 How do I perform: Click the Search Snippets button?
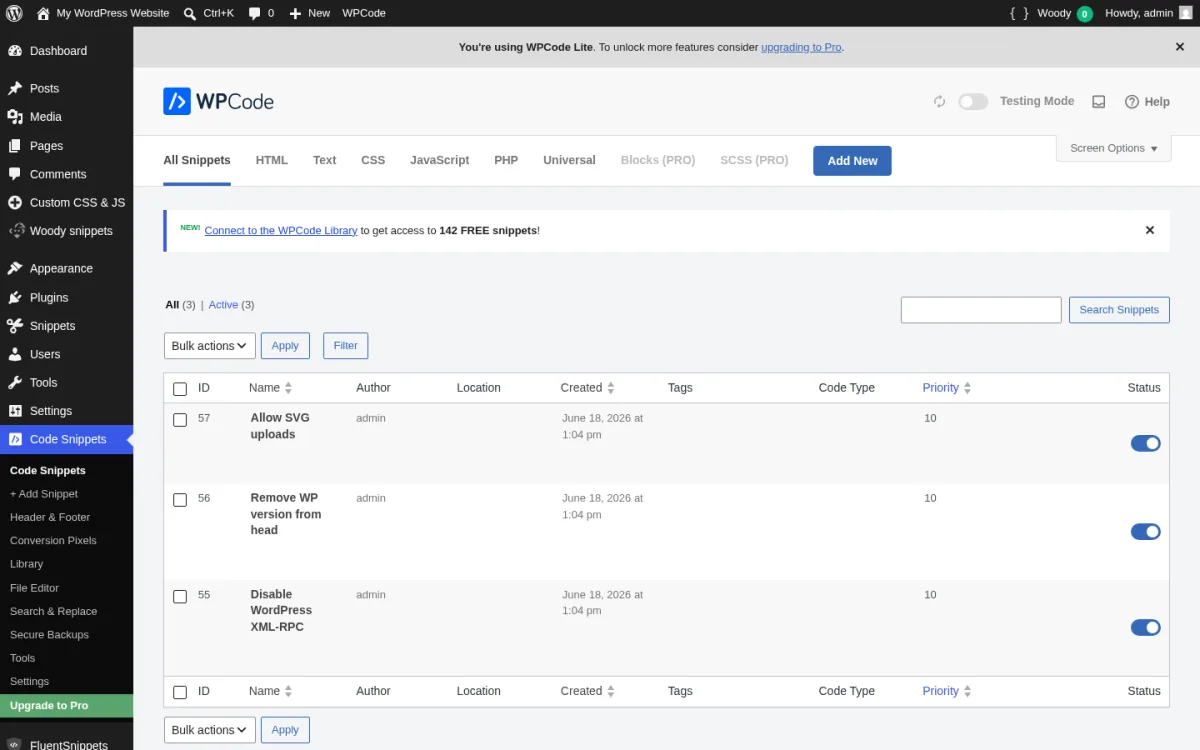1119,310
